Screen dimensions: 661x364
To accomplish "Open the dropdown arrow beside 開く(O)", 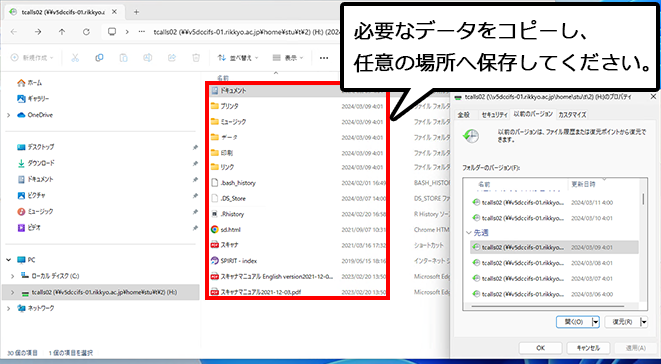I will (595, 322).
